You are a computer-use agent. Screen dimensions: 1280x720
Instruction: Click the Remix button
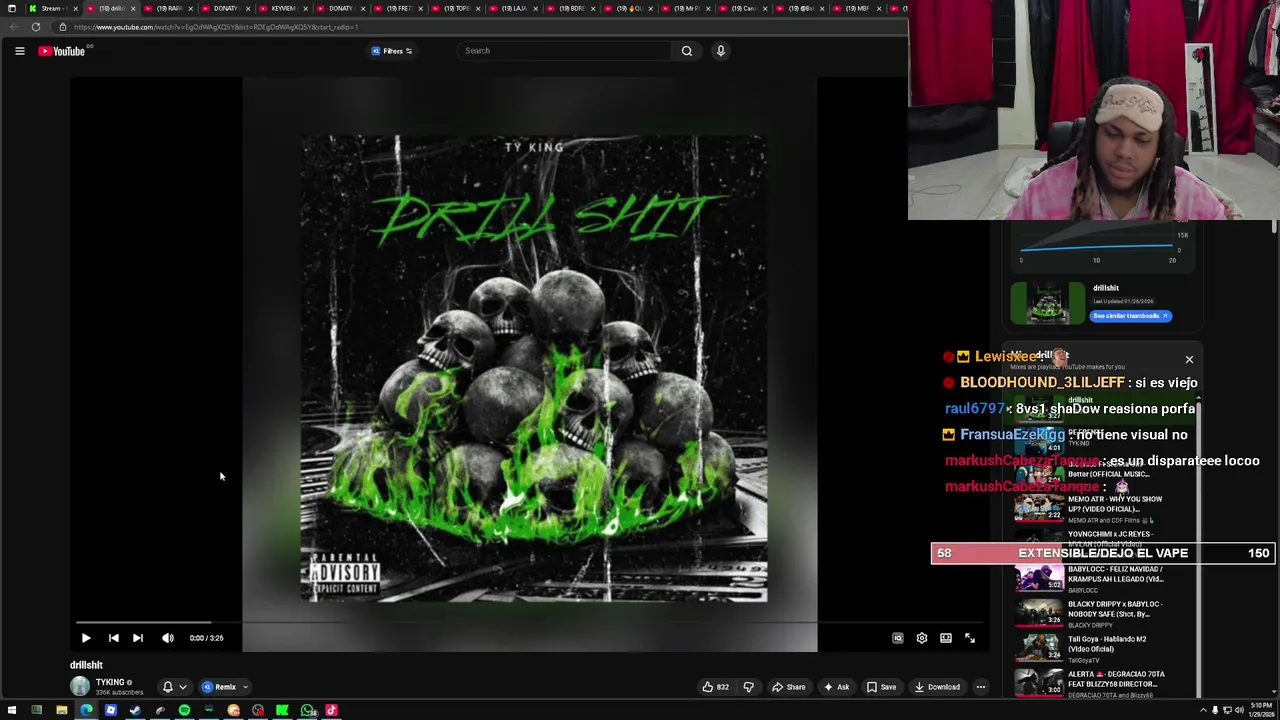pos(220,687)
